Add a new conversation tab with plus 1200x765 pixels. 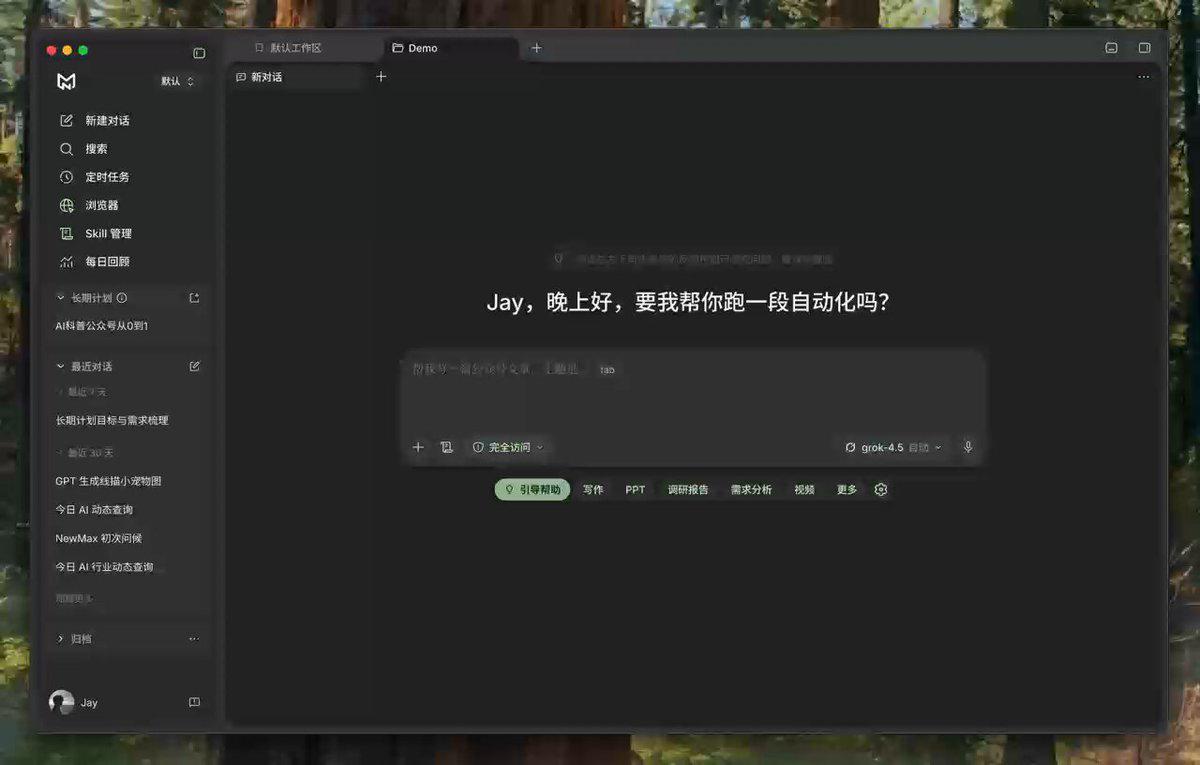tap(381, 77)
